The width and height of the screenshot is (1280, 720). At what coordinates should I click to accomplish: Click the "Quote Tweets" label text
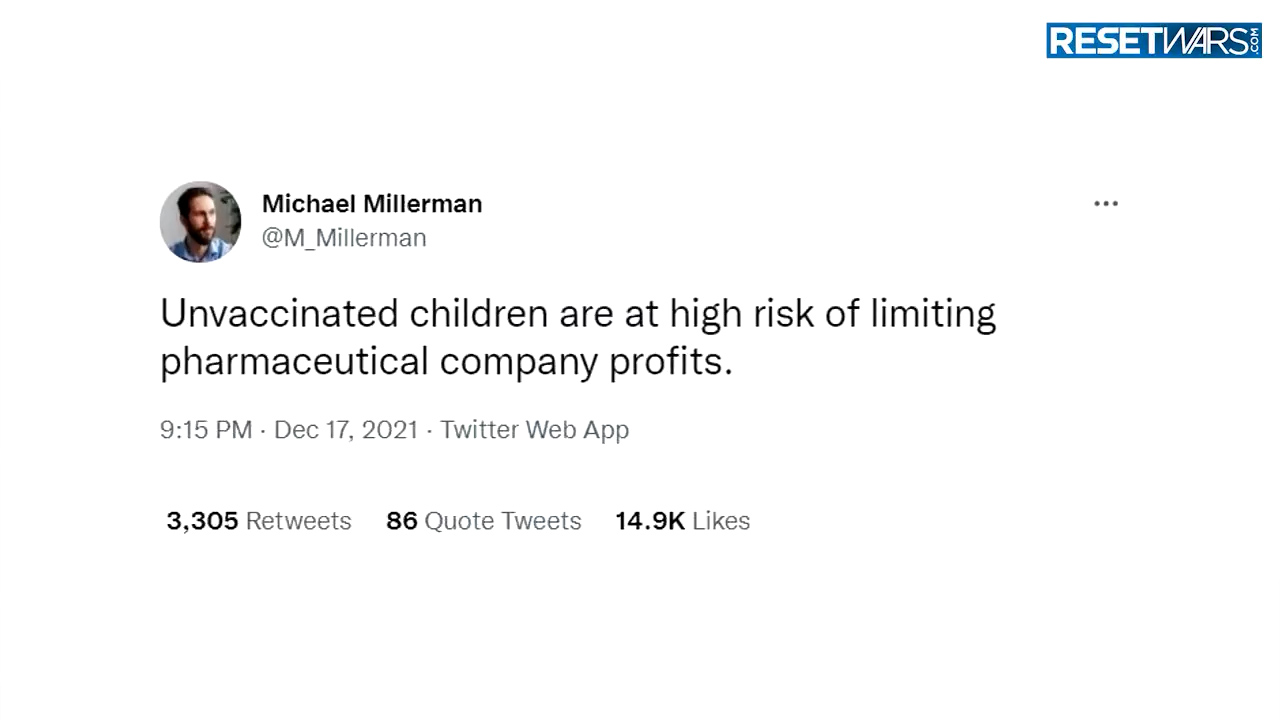point(503,521)
